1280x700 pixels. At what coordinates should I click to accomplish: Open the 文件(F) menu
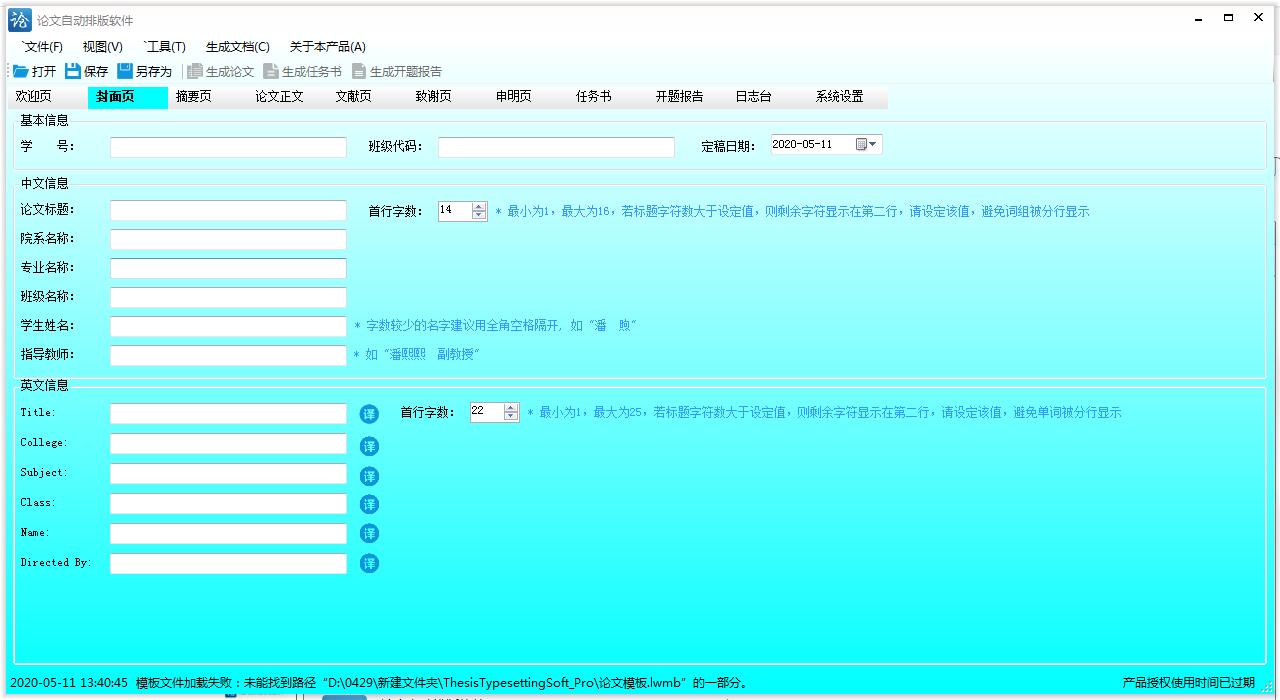pyautogui.click(x=42, y=46)
